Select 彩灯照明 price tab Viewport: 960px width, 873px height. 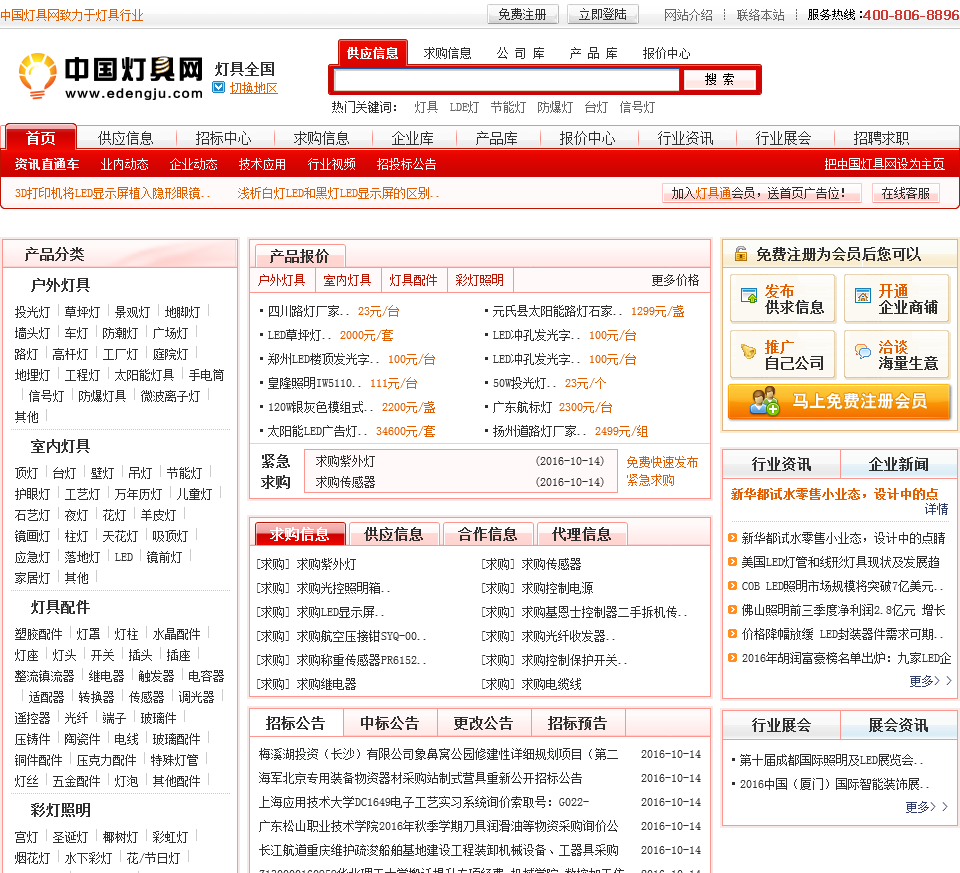point(480,280)
